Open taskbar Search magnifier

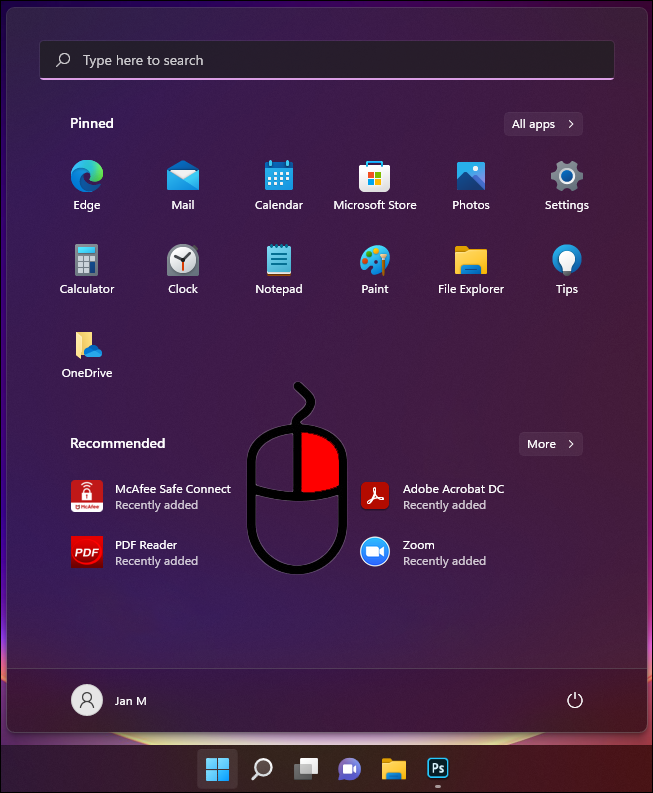click(x=262, y=769)
